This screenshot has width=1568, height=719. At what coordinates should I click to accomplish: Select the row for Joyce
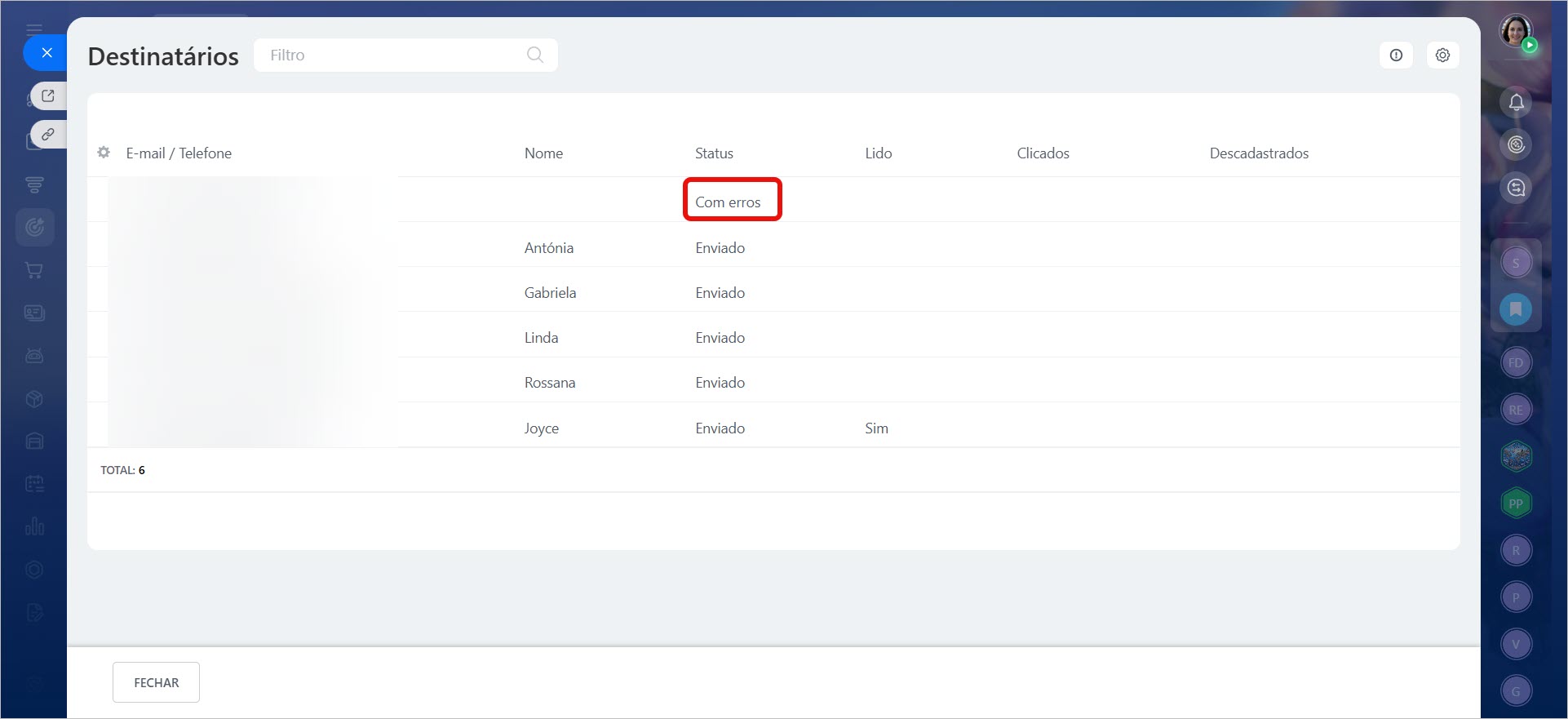click(x=542, y=428)
